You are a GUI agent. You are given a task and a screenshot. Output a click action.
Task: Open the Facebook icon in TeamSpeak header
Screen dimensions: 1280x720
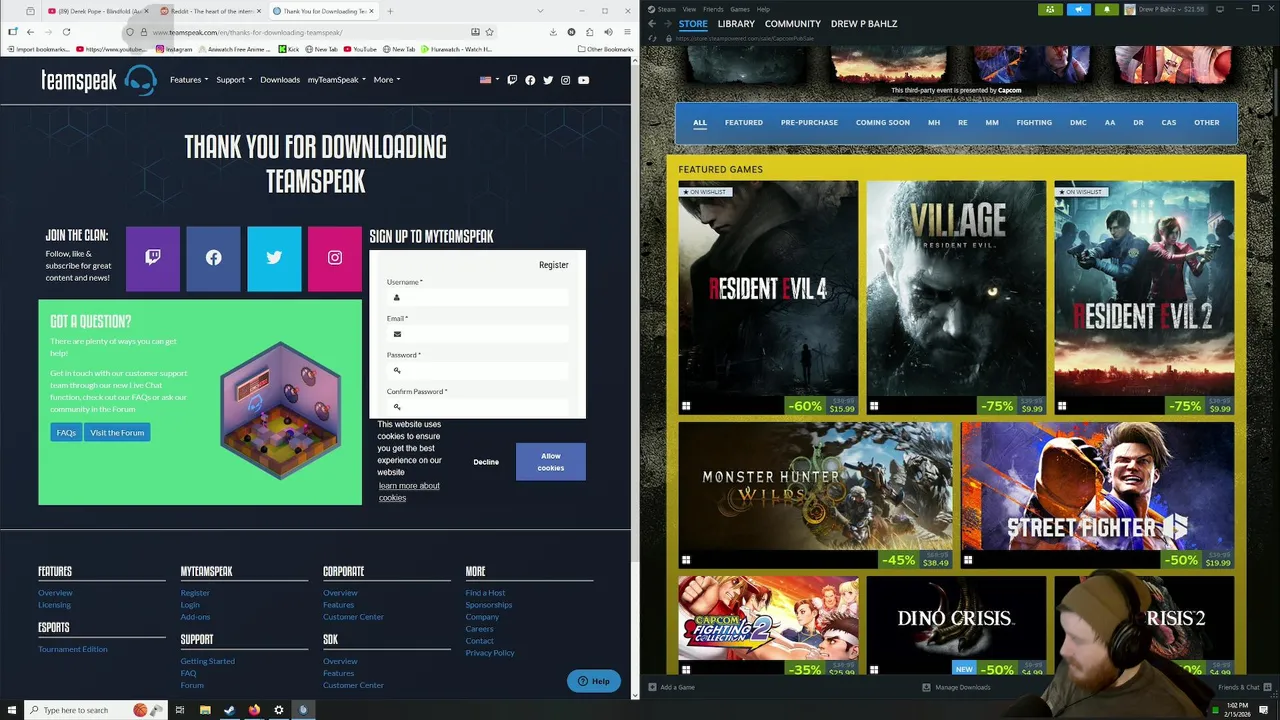tap(530, 80)
